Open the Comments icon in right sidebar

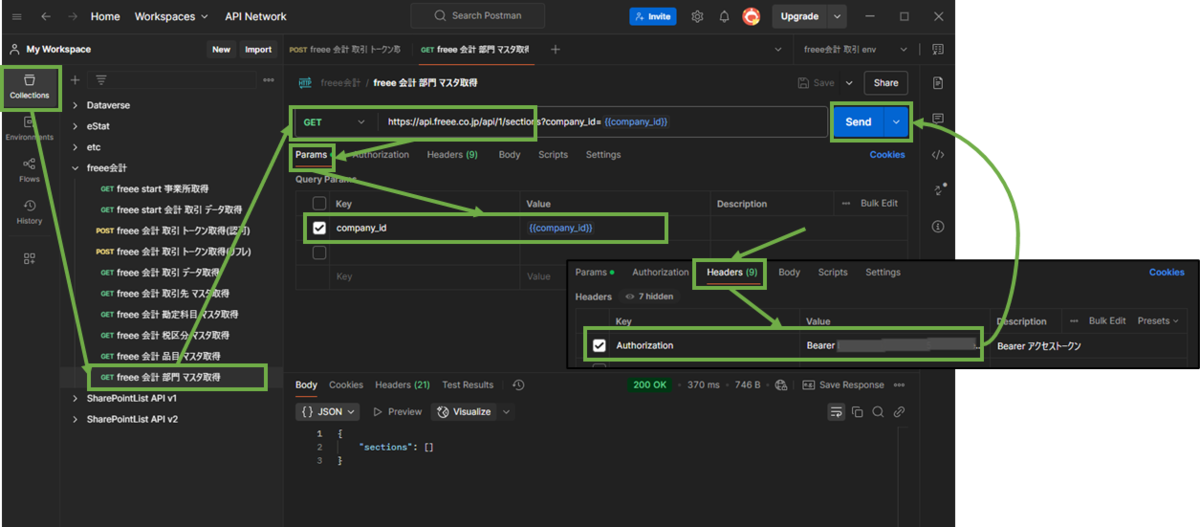pyautogui.click(x=938, y=119)
